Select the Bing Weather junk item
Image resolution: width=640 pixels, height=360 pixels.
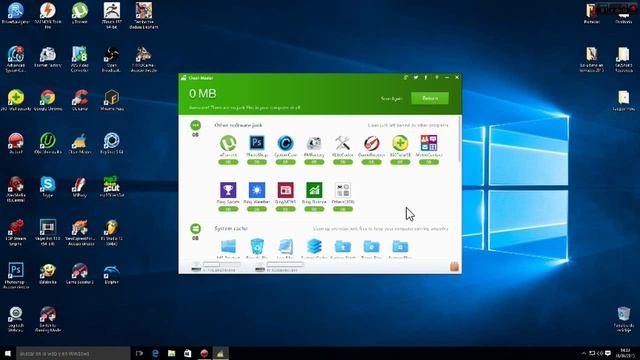257,190
